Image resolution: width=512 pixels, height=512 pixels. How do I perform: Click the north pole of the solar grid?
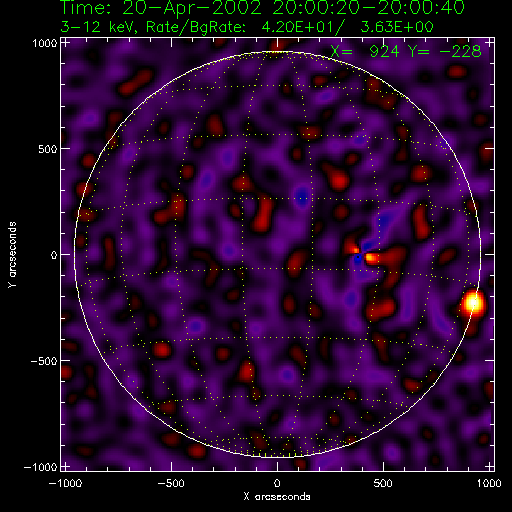coord(277,52)
